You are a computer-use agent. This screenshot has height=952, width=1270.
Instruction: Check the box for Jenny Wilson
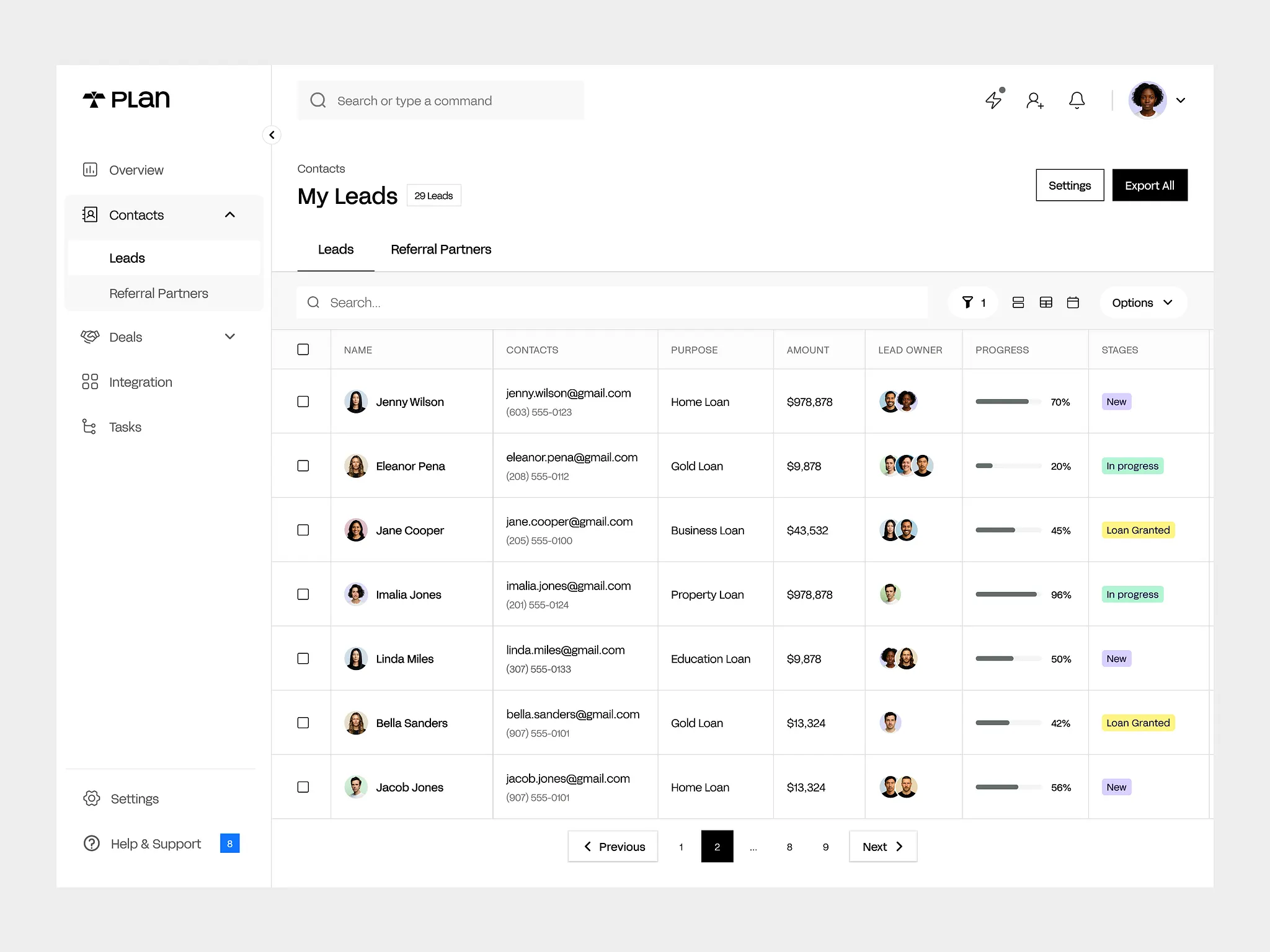[303, 402]
